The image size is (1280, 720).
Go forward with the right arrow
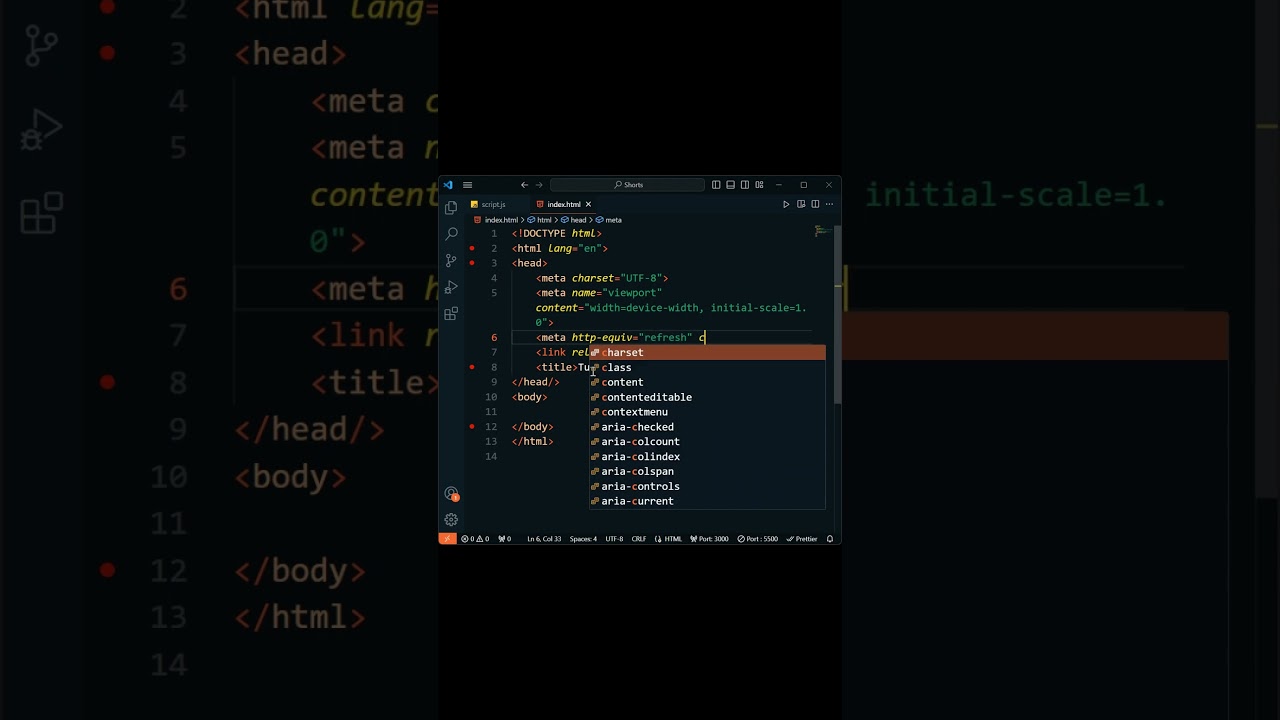539,185
